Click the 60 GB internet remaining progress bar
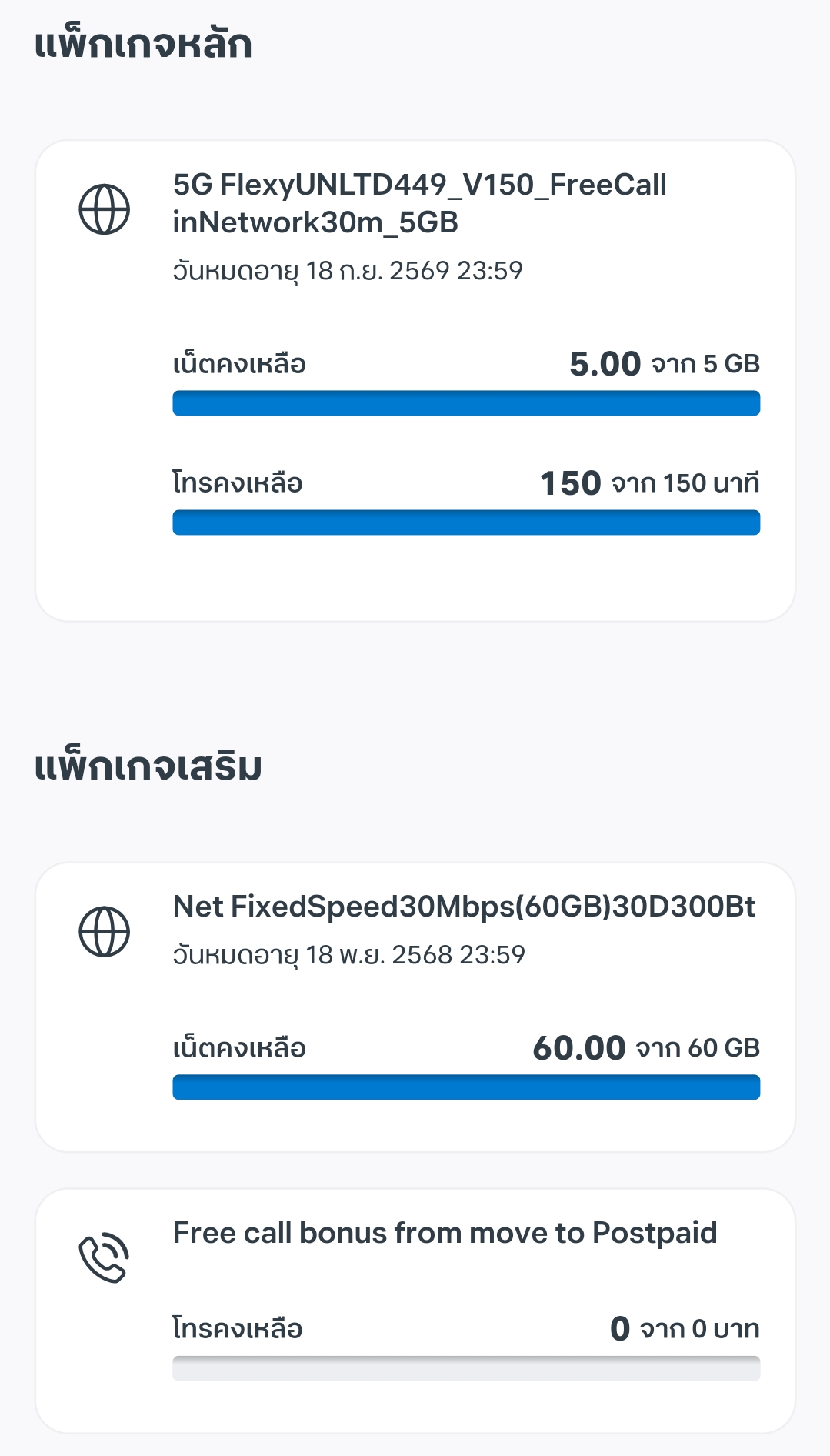Viewport: 830px width, 1456px height. (466, 1087)
